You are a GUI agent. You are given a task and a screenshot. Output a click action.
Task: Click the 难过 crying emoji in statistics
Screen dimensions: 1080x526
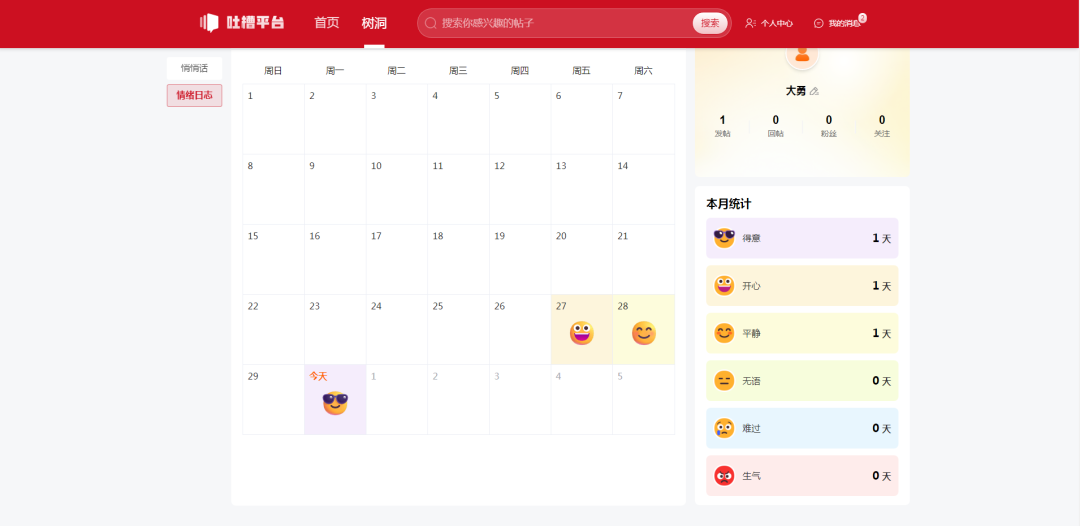click(x=724, y=428)
